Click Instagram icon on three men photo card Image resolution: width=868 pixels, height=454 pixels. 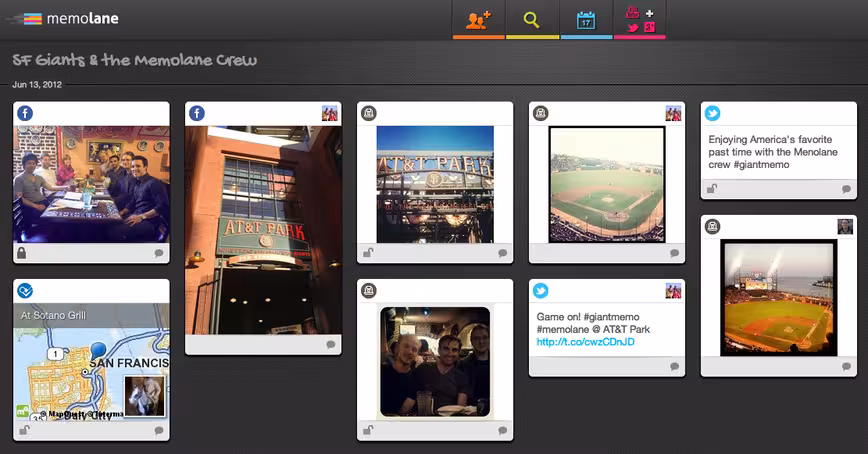[x=369, y=291]
